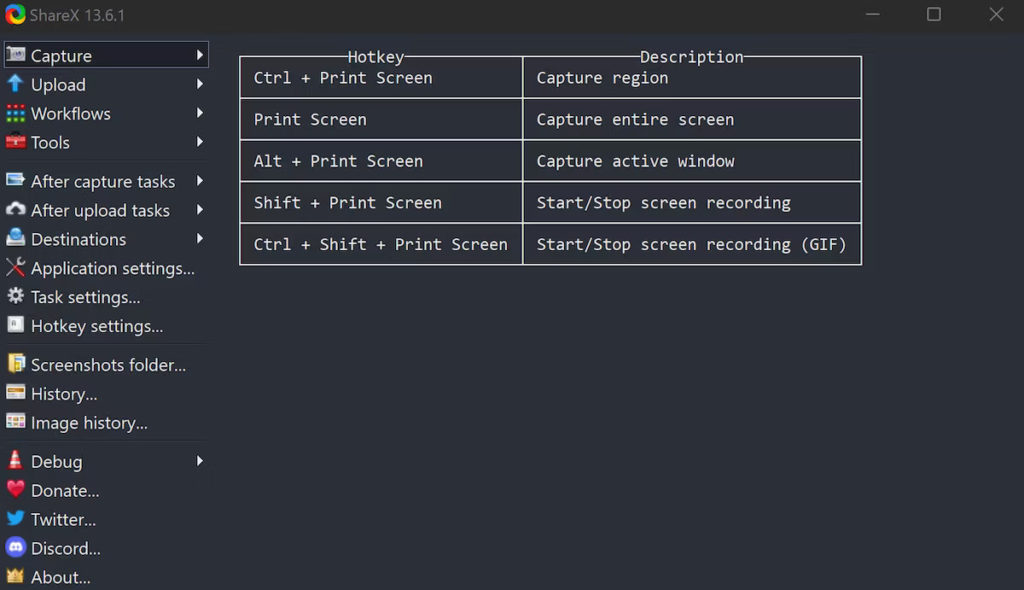Click the camera icon beside Capture
1024x590 pixels.
pyautogui.click(x=15, y=55)
